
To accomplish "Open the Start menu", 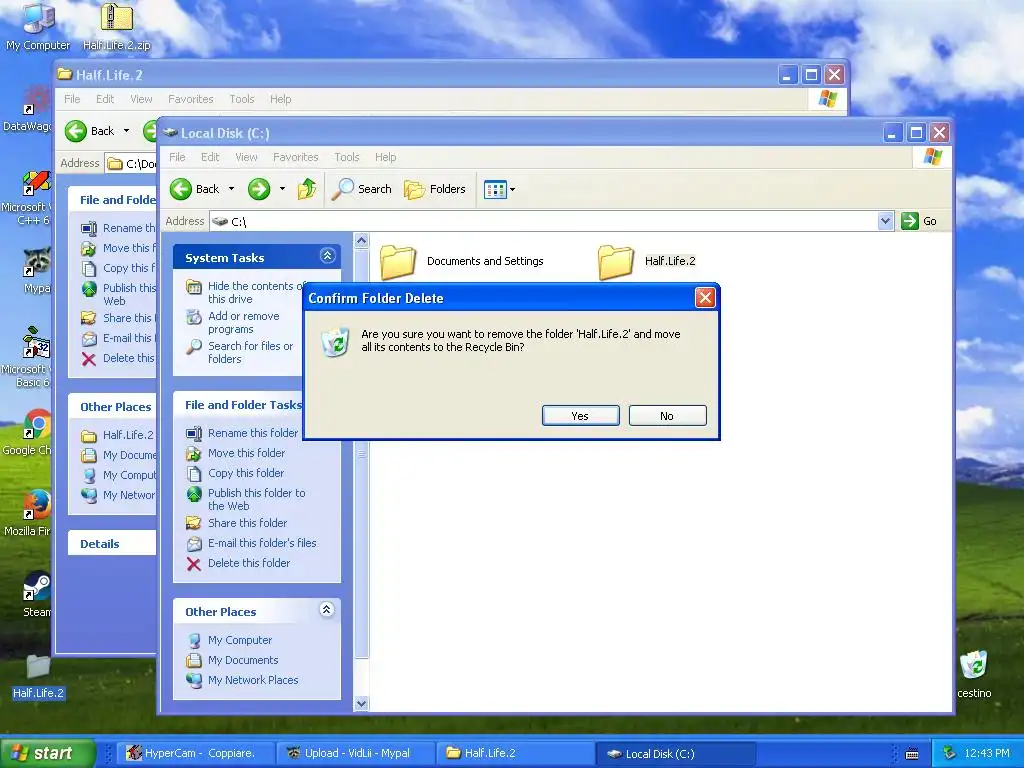I will click(x=47, y=753).
